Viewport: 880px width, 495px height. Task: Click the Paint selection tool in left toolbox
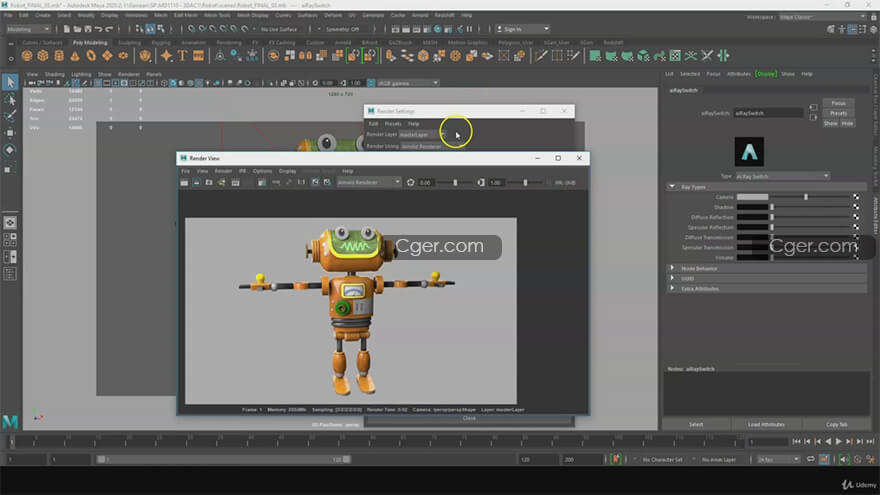10,116
